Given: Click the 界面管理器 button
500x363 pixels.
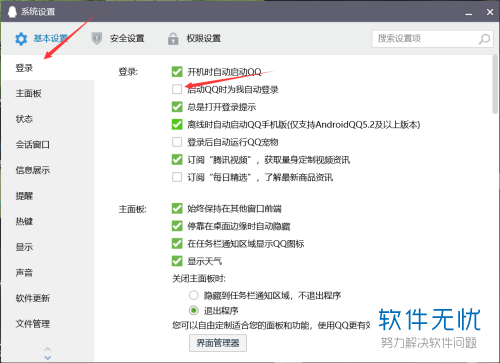Looking at the screenshot, I should point(218,343).
